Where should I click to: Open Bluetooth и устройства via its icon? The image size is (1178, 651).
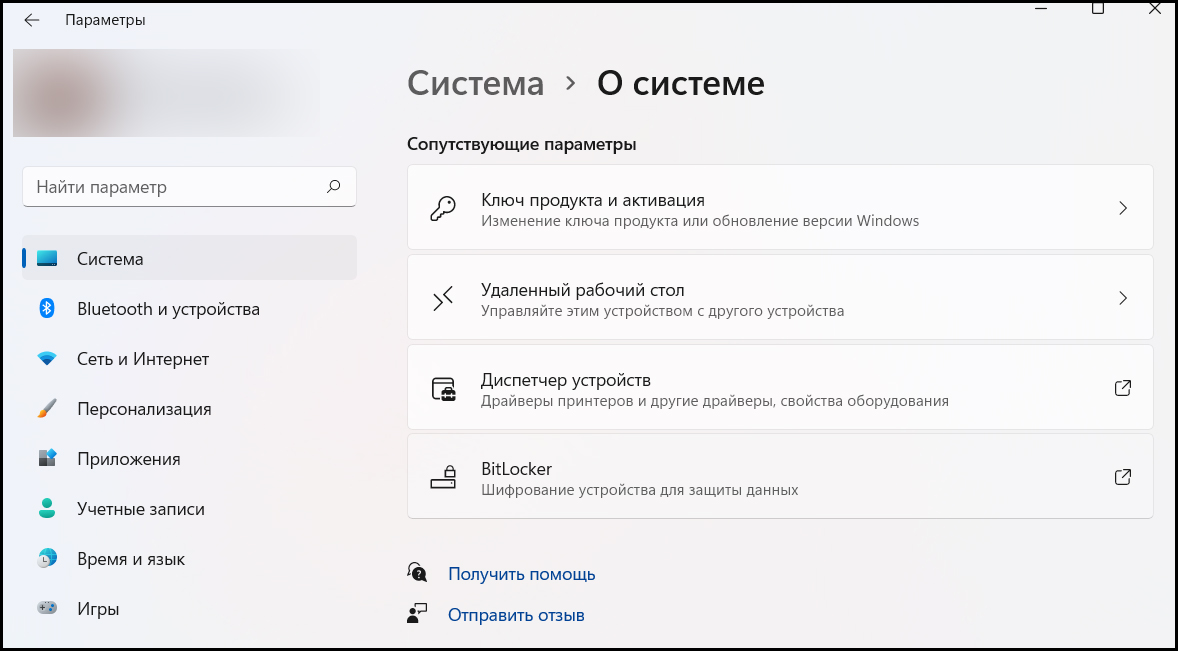tap(47, 309)
